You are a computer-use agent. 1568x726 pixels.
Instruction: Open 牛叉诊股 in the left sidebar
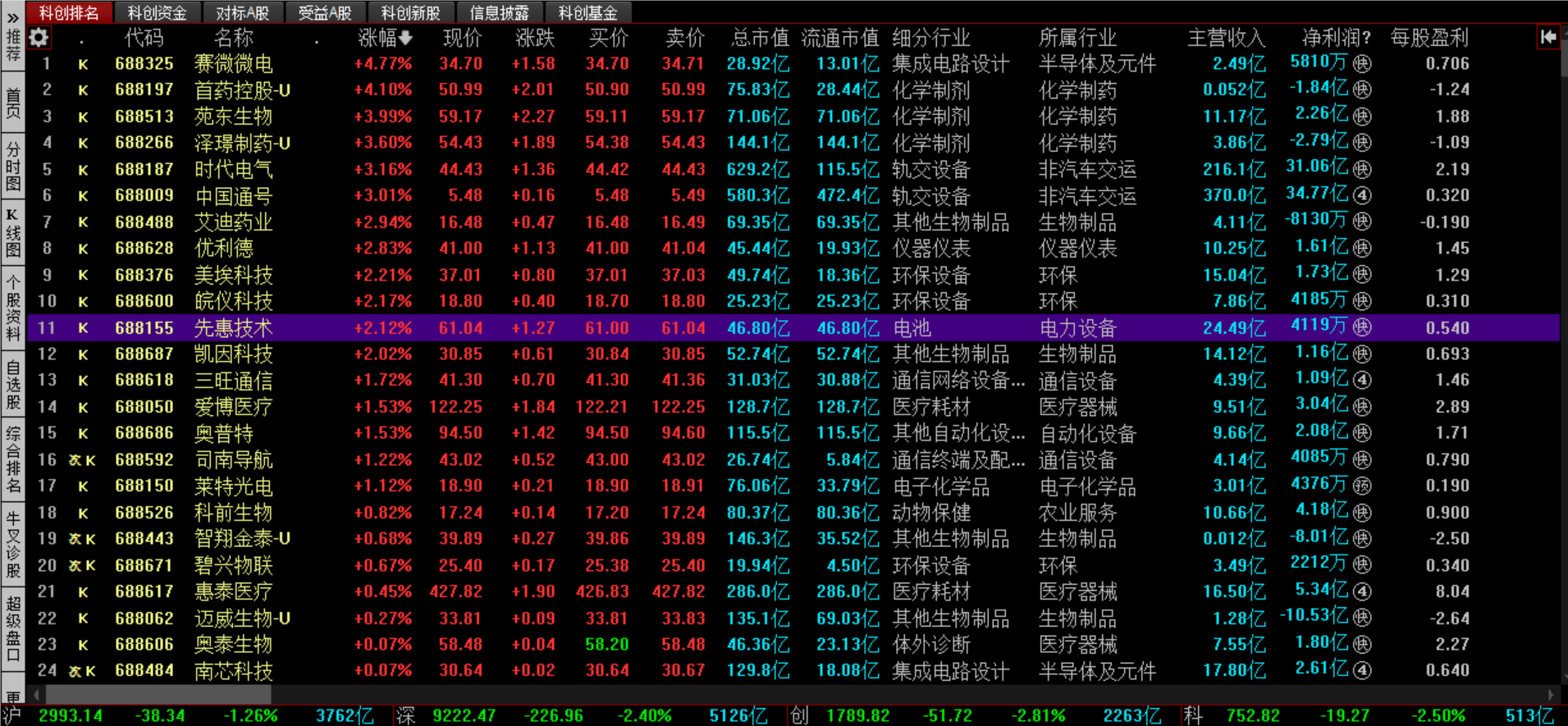pos(13,545)
